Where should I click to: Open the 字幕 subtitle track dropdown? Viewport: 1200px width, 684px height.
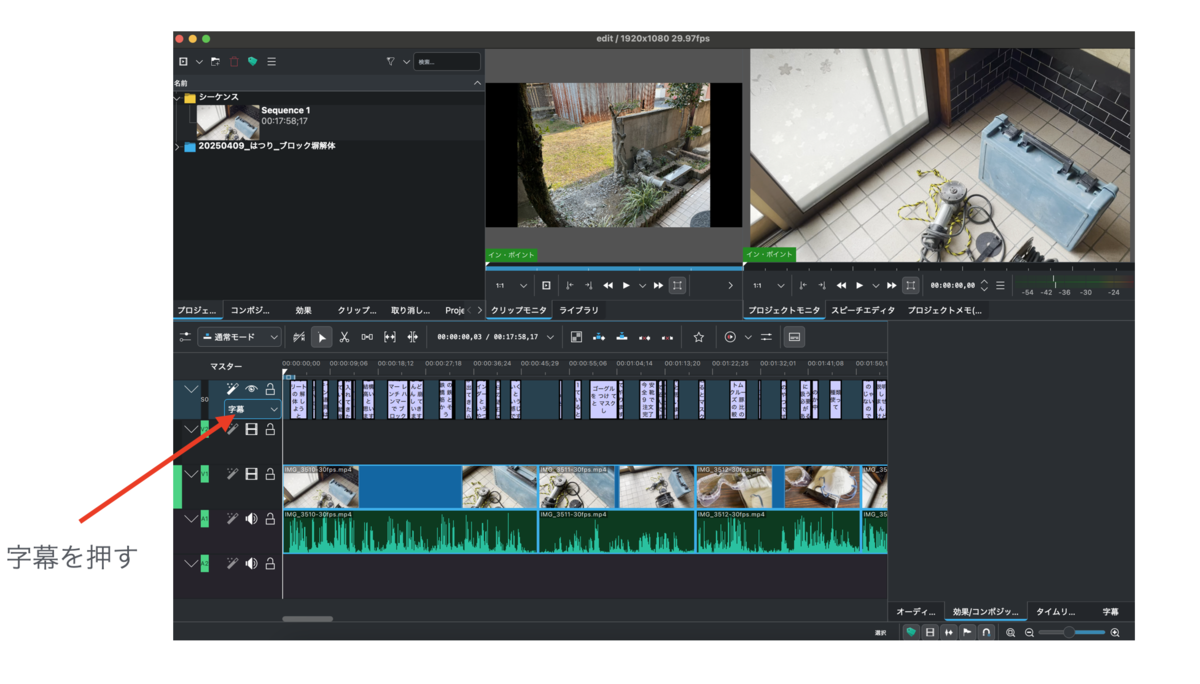point(252,409)
